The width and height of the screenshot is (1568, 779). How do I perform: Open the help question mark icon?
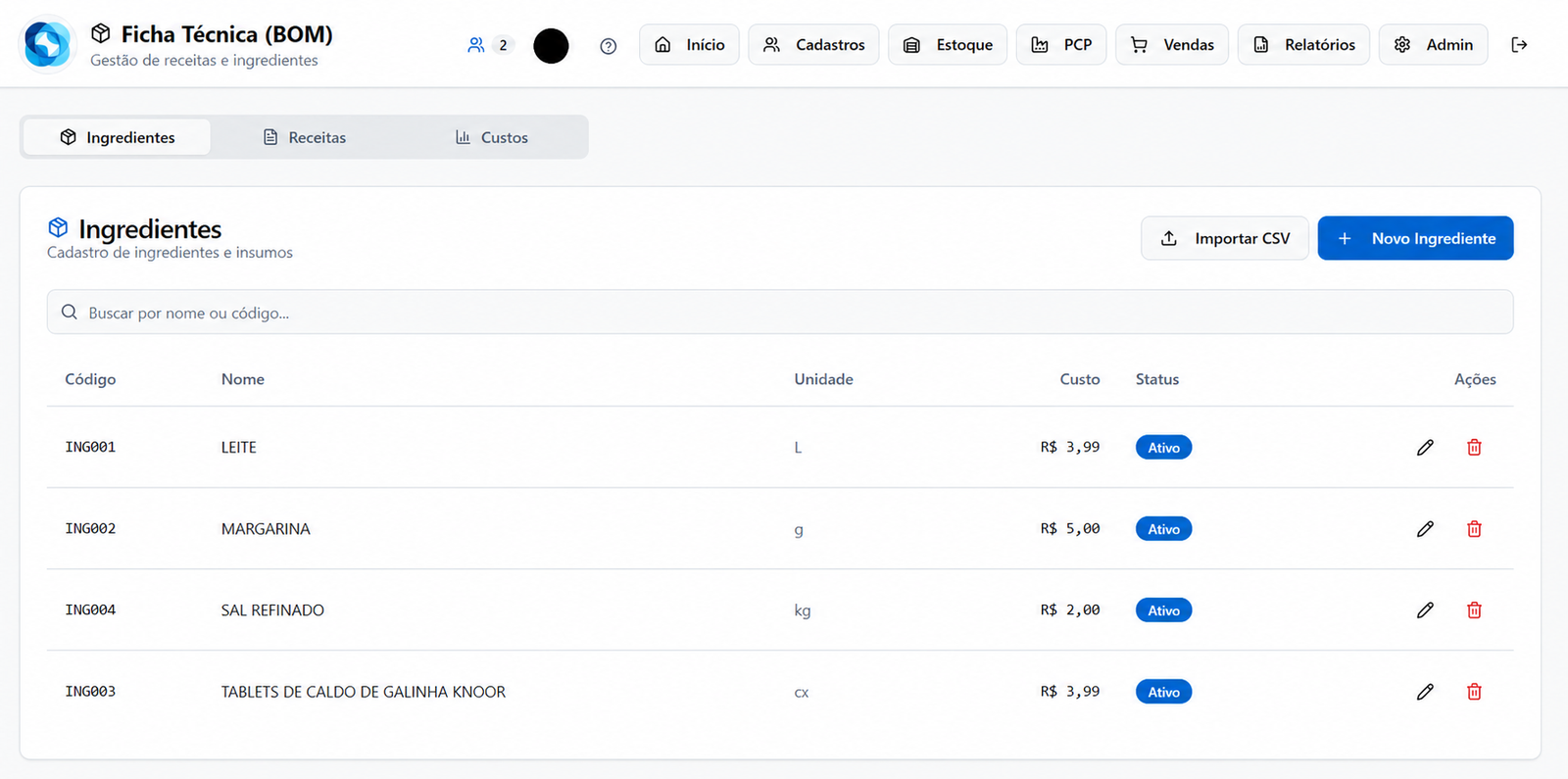609,46
